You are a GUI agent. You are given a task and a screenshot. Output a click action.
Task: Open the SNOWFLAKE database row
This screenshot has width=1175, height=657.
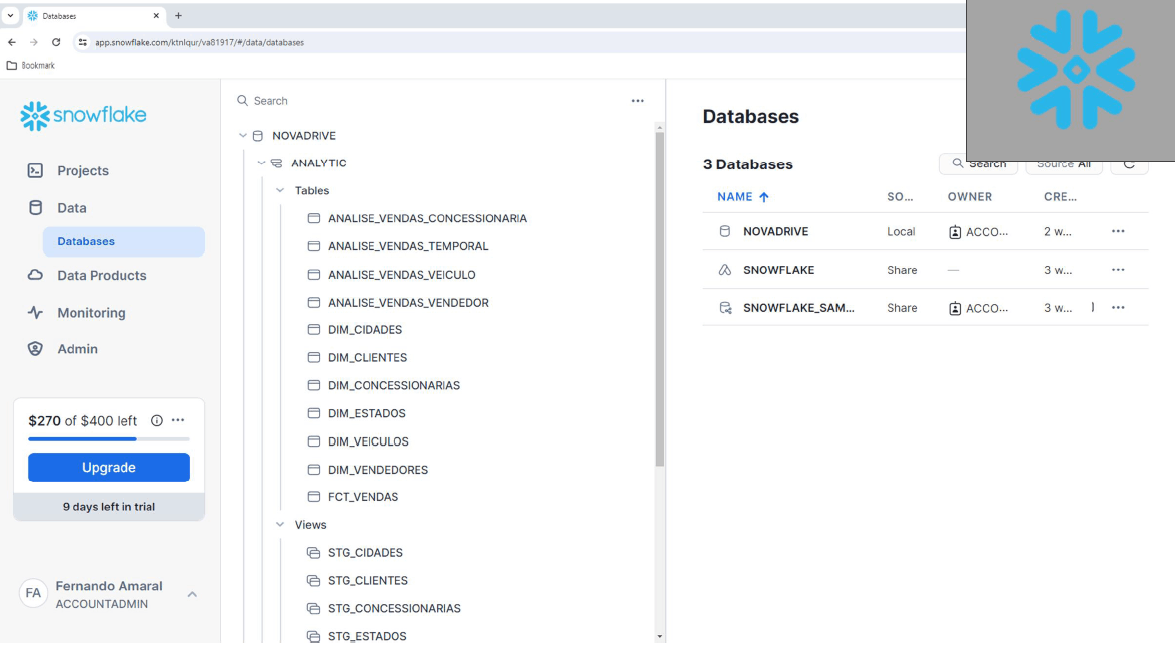tap(925, 270)
